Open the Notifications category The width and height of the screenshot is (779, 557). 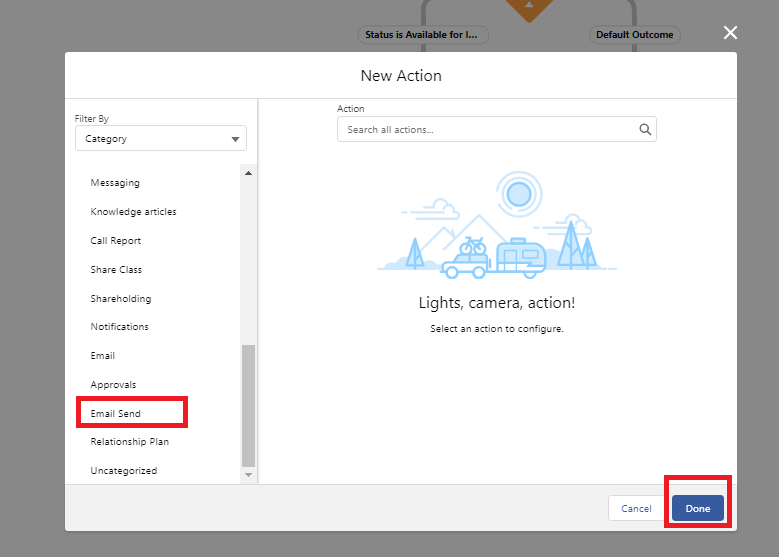tap(119, 327)
